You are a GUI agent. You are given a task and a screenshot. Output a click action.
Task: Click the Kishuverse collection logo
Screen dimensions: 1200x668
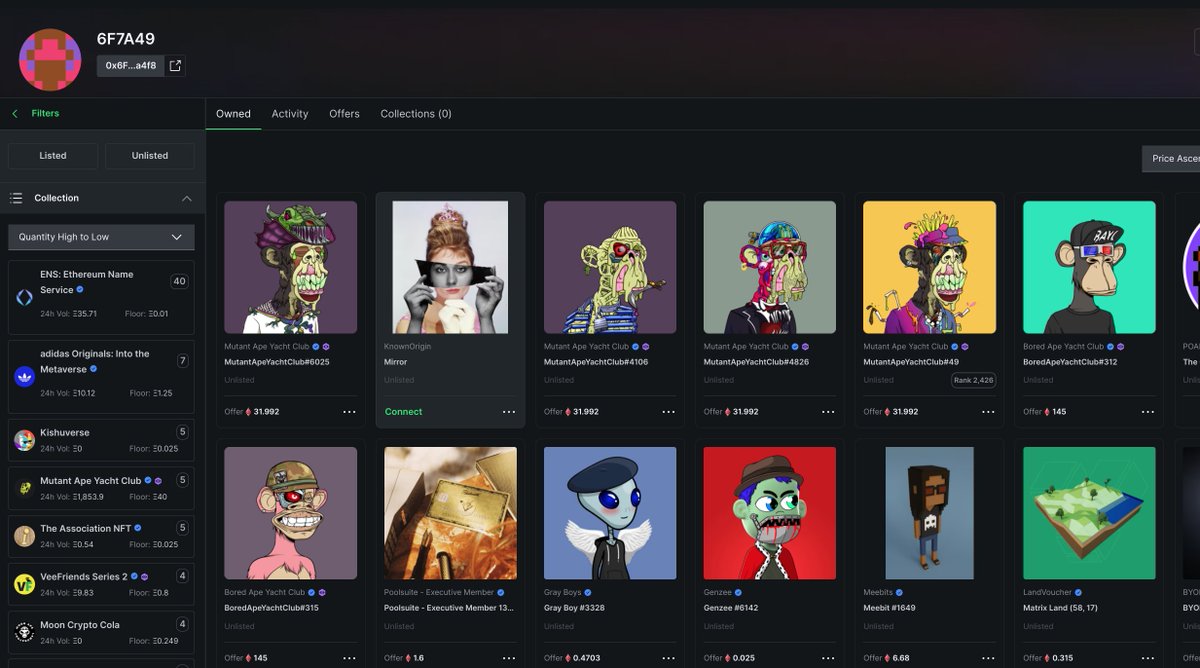(x=24, y=440)
